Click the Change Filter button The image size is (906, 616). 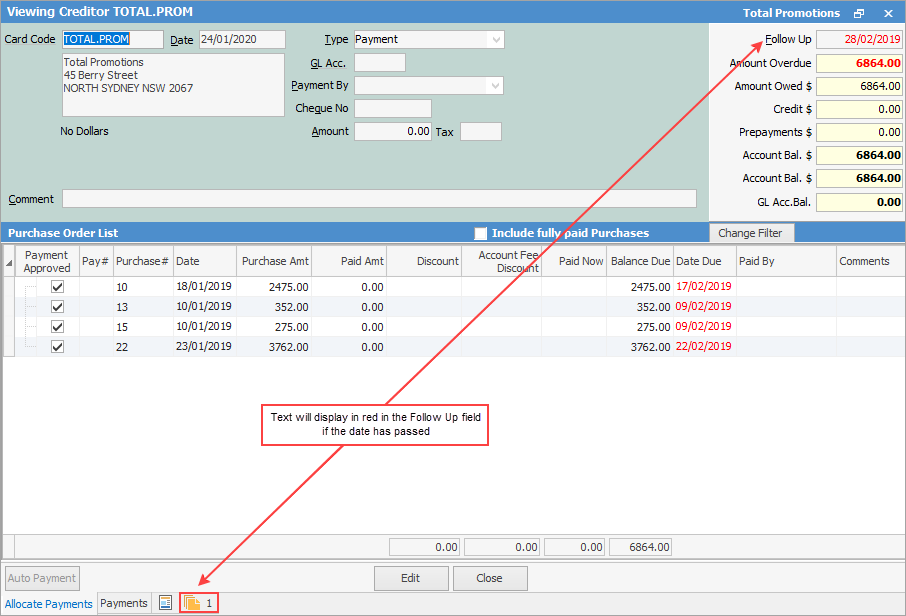pyautogui.click(x=751, y=233)
